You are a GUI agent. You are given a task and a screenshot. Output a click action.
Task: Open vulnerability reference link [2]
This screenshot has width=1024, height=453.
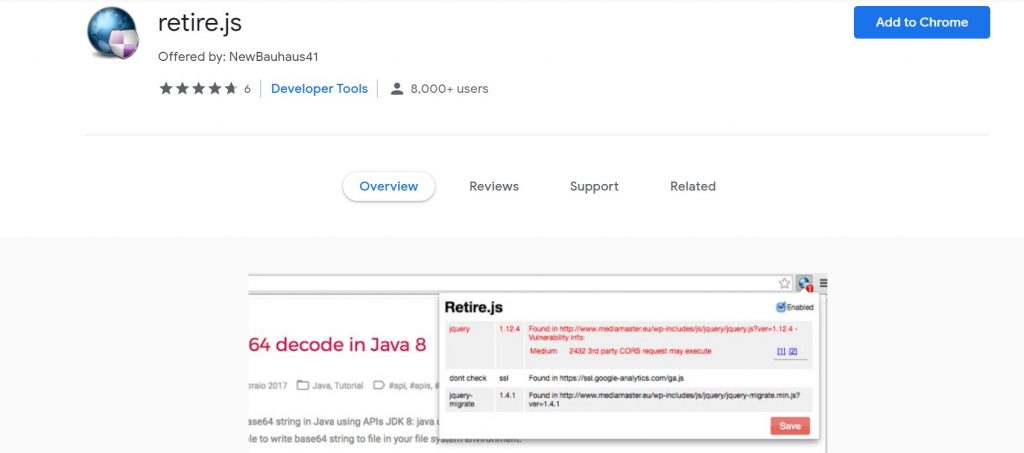tap(793, 351)
